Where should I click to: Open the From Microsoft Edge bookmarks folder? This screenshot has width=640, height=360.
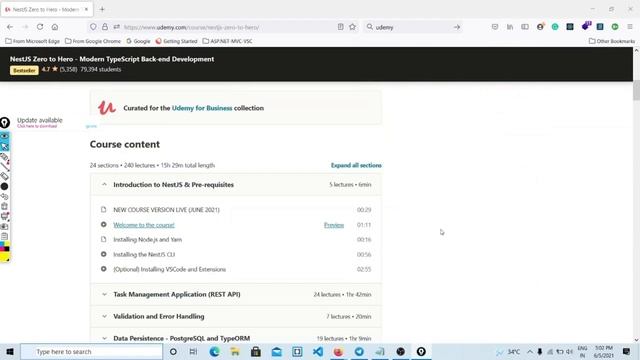pos(32,41)
